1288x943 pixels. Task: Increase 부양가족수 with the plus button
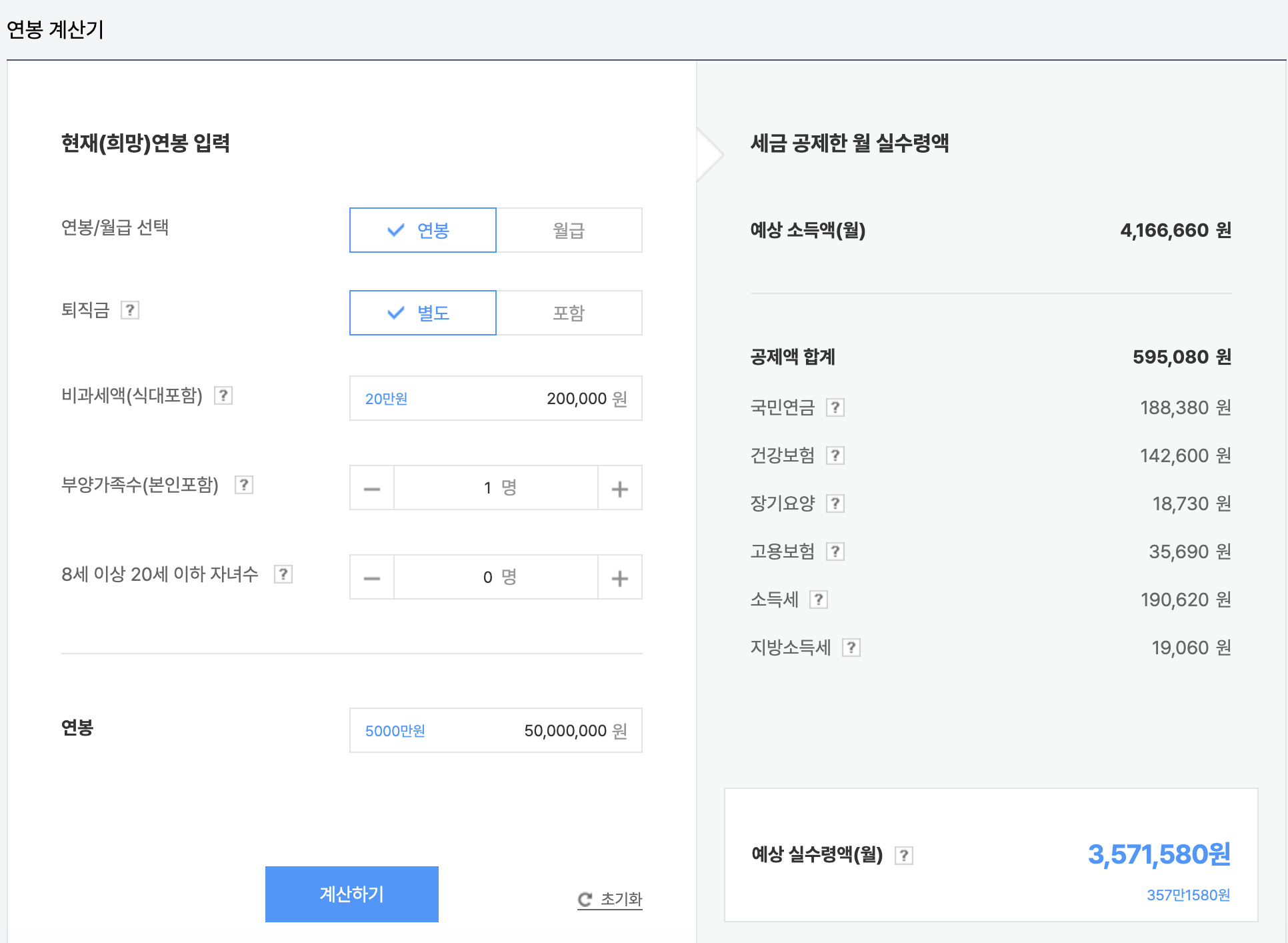(x=620, y=488)
